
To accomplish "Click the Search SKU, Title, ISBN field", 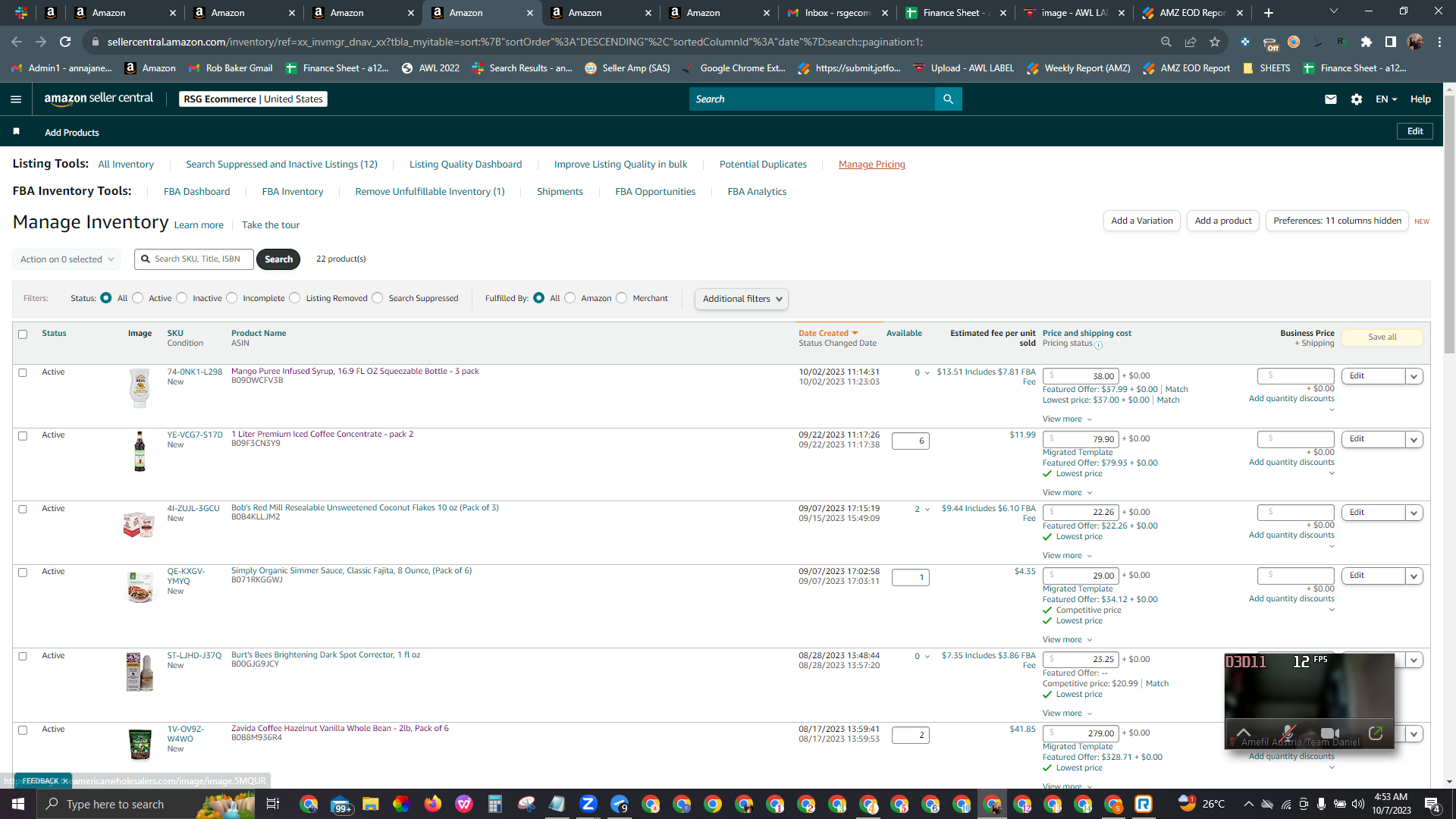I will coord(194,259).
